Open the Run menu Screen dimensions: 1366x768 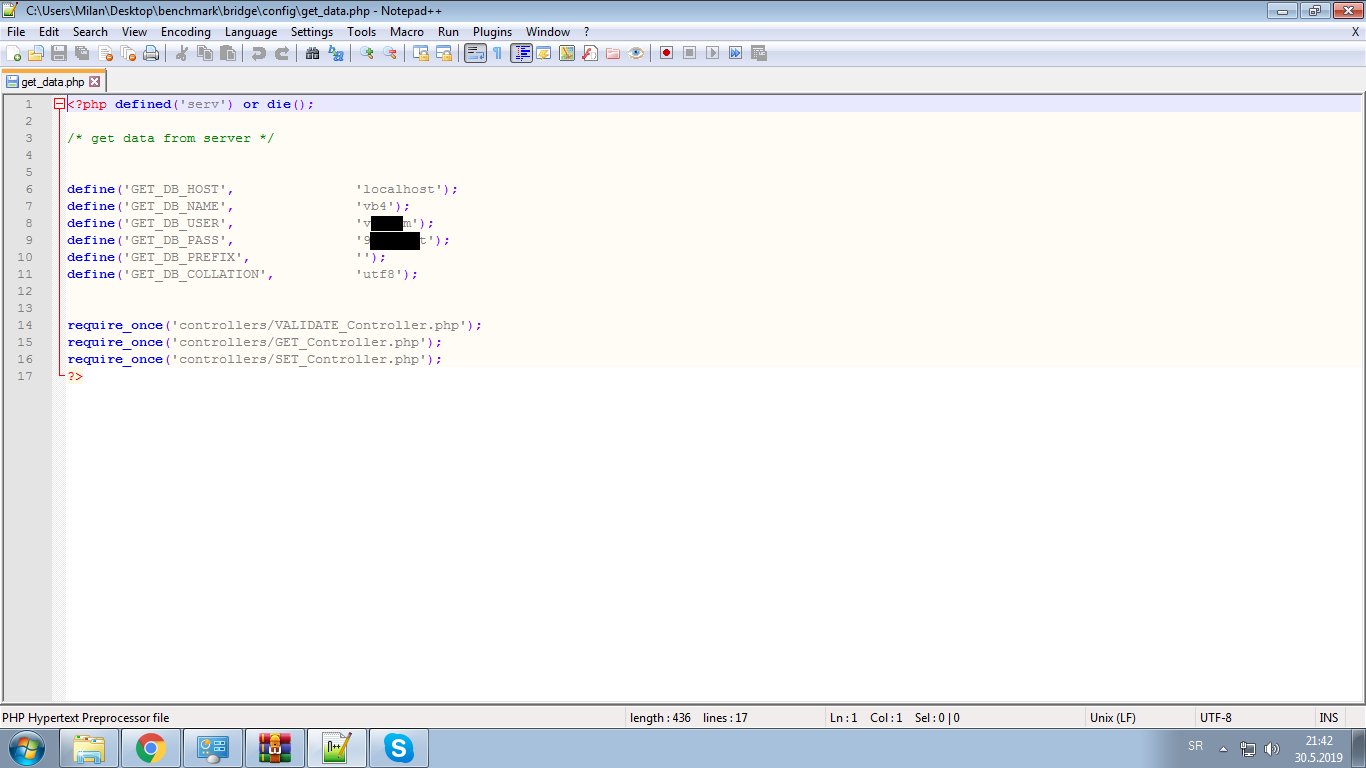coord(449,32)
